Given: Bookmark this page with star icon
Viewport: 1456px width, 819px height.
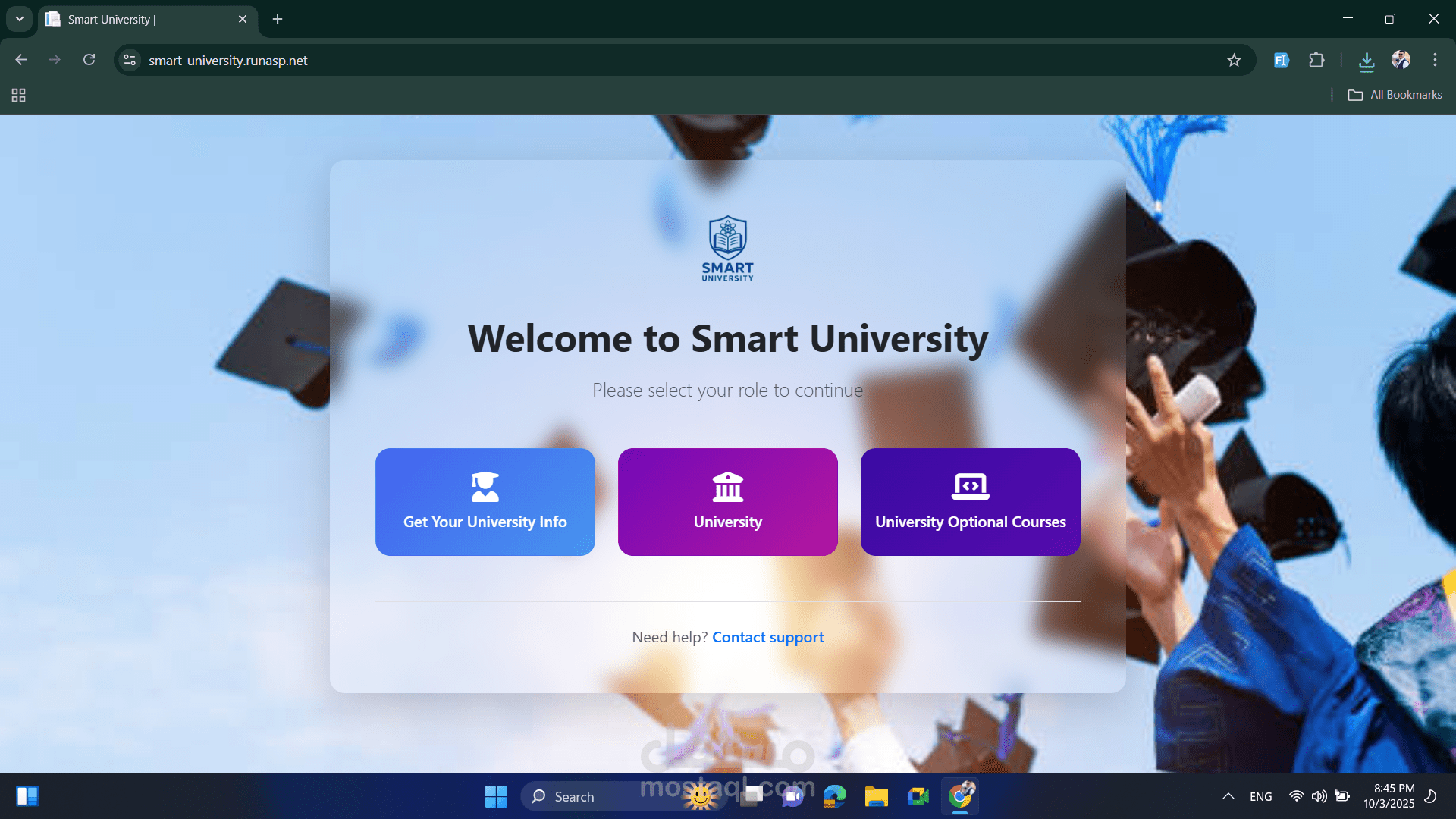Looking at the screenshot, I should point(1234,60).
